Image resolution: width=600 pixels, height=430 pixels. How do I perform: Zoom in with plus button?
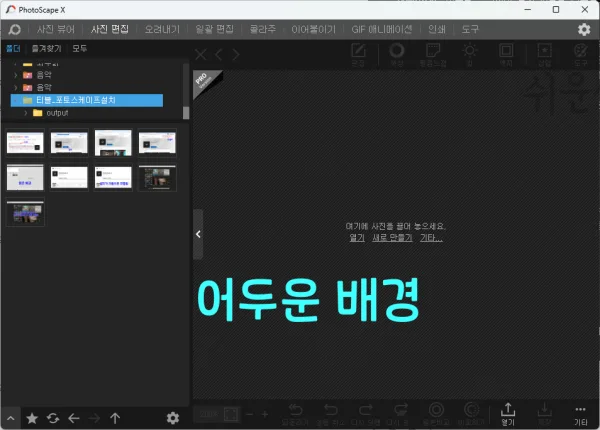(265, 414)
